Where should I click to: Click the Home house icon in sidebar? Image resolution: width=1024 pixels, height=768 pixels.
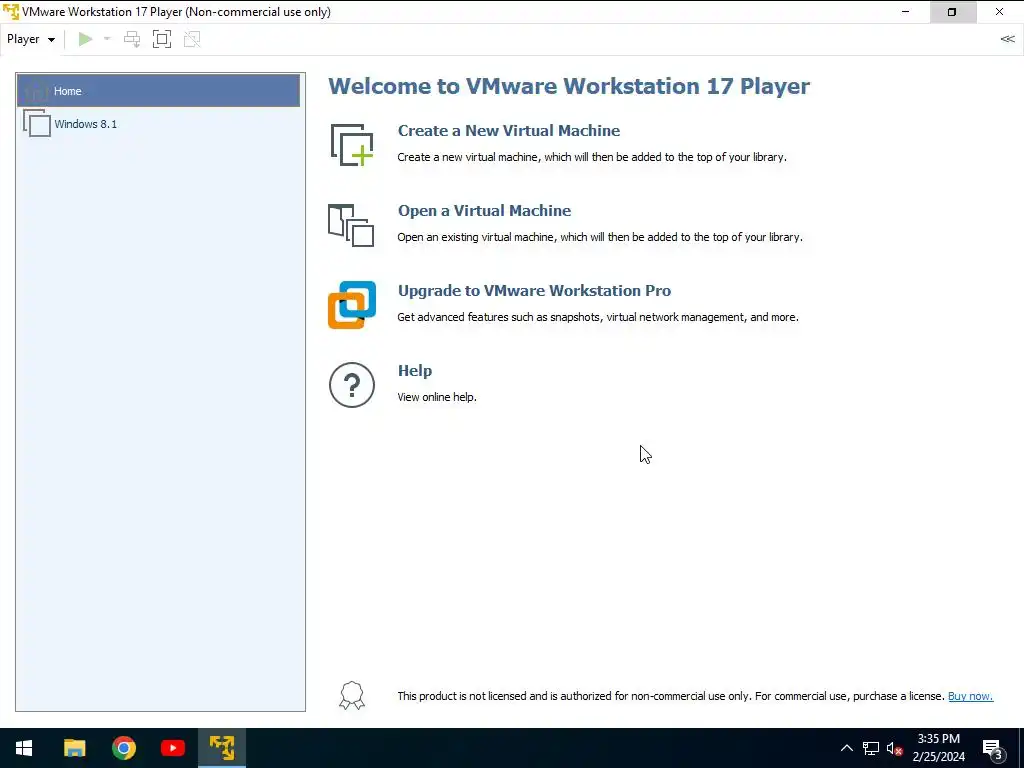click(x=37, y=90)
